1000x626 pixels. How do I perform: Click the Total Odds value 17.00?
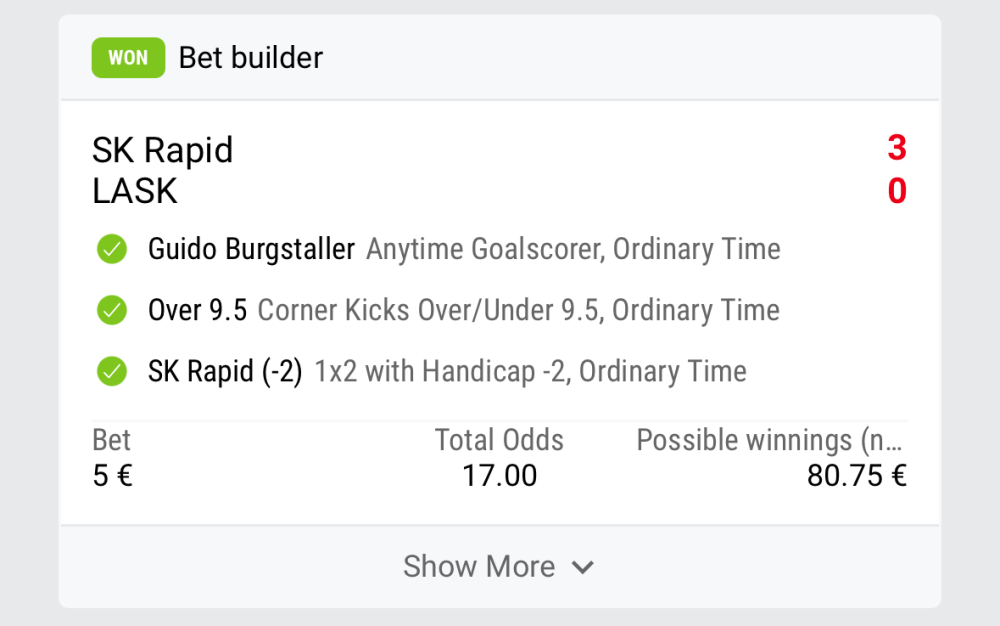point(499,476)
